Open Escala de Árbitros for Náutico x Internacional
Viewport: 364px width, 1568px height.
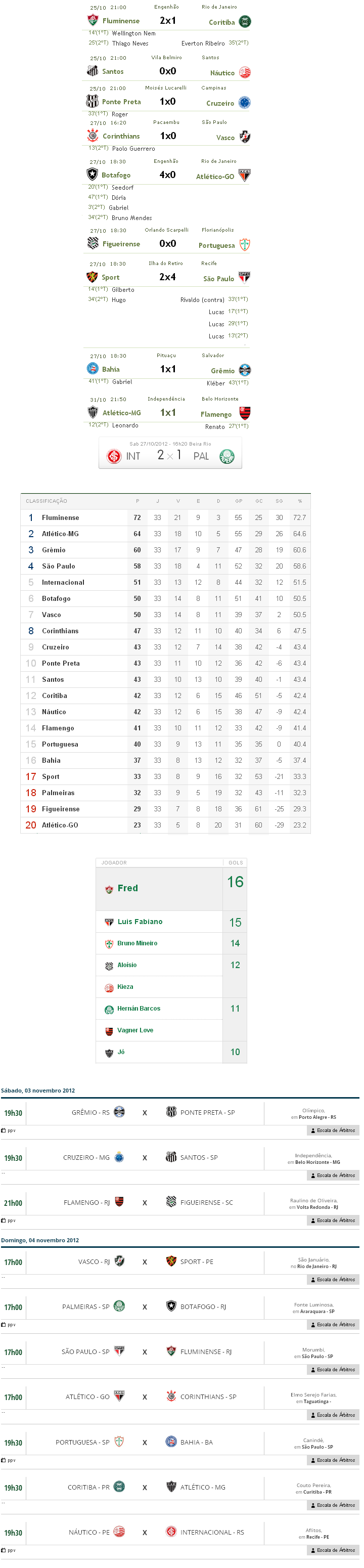(333, 1550)
